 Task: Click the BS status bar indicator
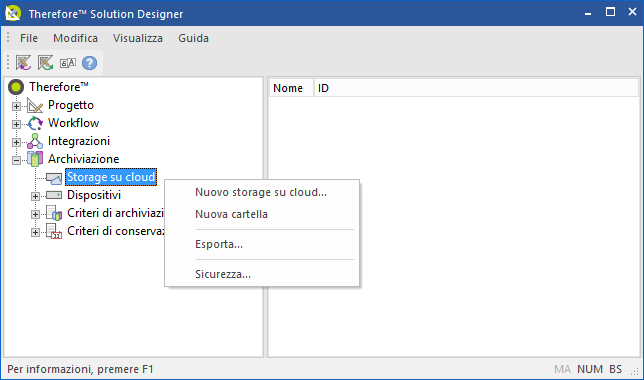click(x=615, y=369)
